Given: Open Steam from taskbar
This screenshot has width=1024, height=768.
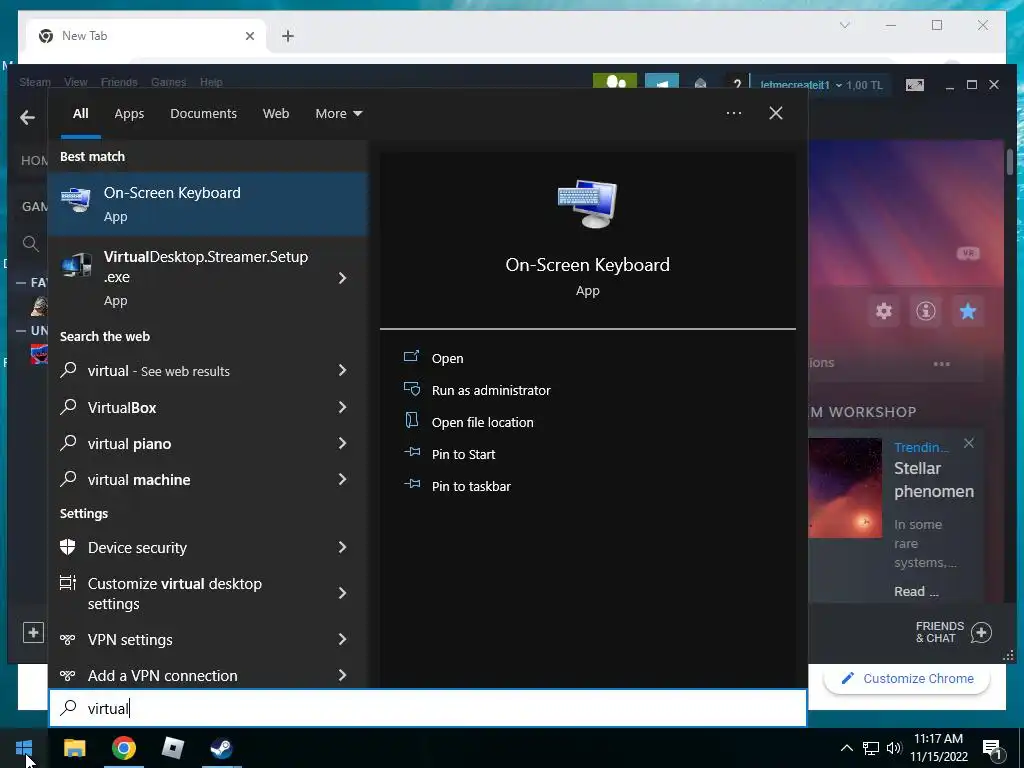Looking at the screenshot, I should tap(221, 748).
